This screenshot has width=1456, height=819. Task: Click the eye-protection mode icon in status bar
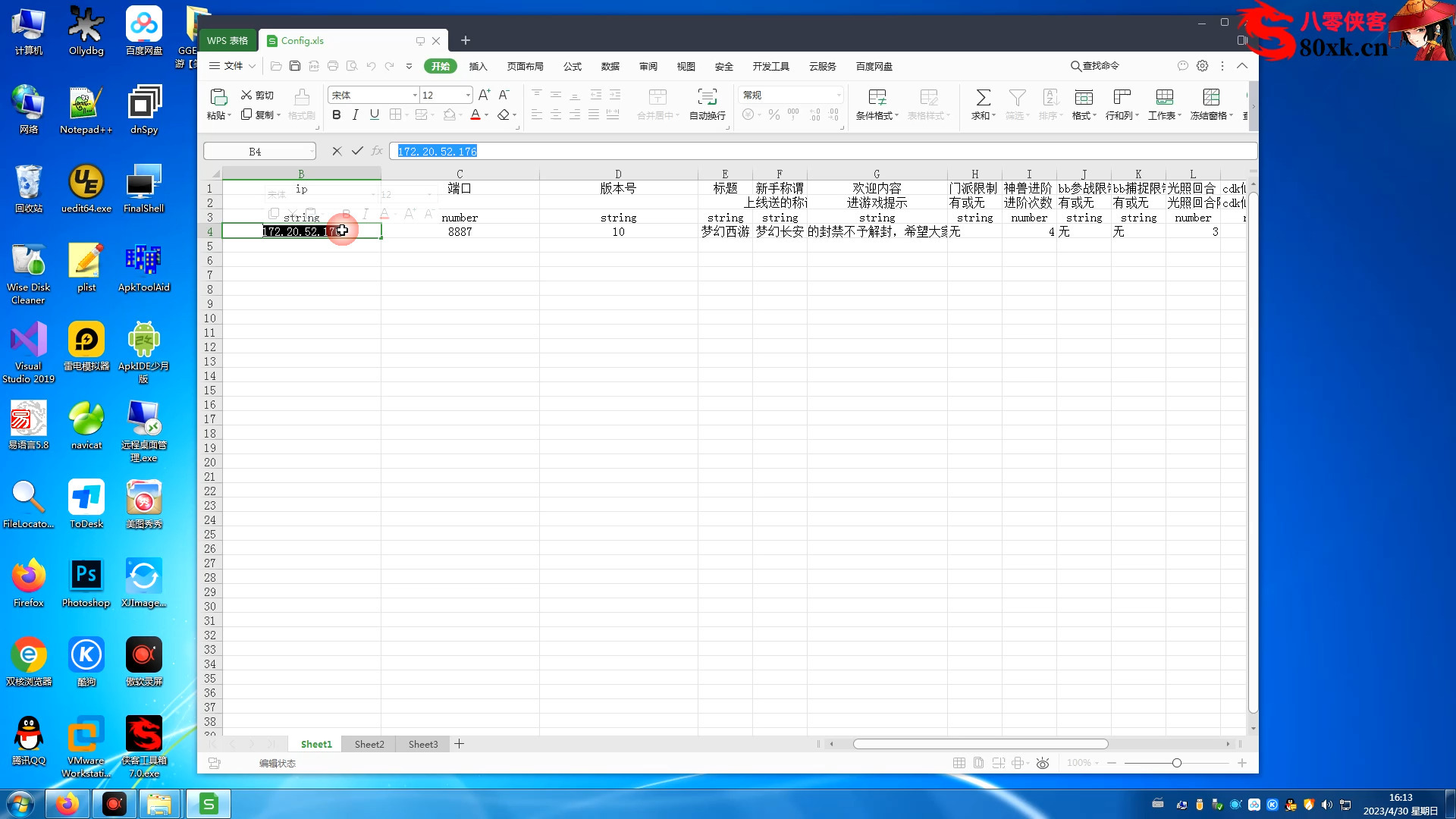(1043, 763)
